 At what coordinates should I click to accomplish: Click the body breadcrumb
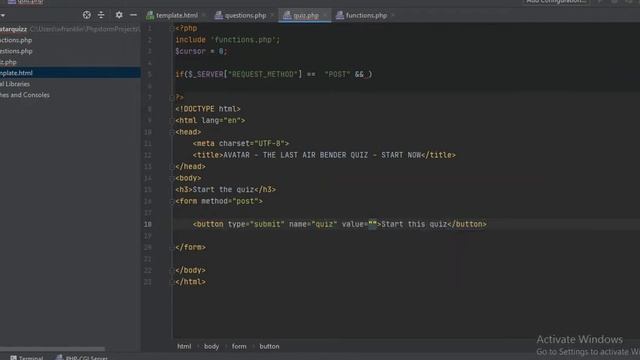coord(211,346)
